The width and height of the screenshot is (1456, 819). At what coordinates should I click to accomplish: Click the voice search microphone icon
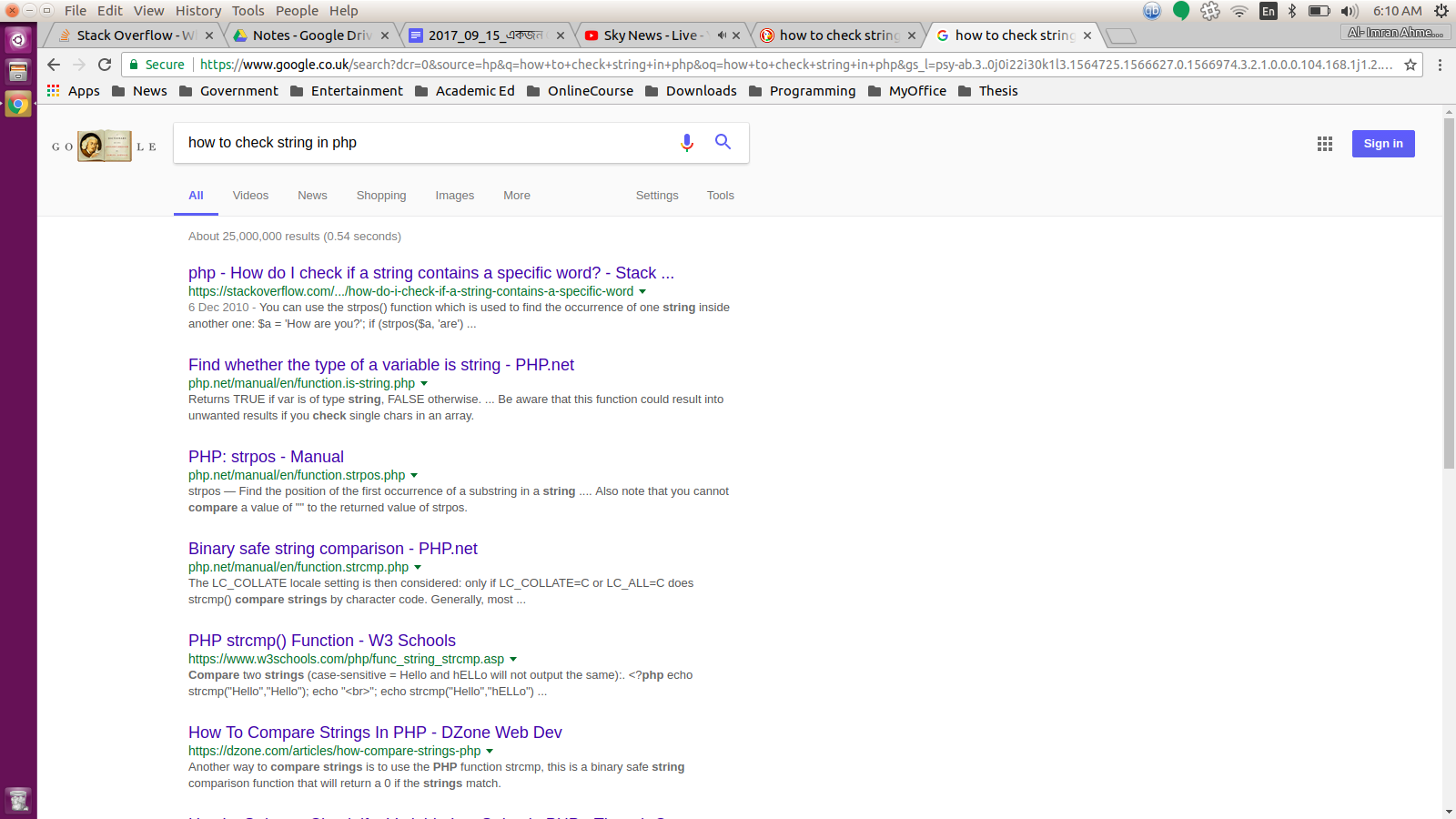point(687,142)
